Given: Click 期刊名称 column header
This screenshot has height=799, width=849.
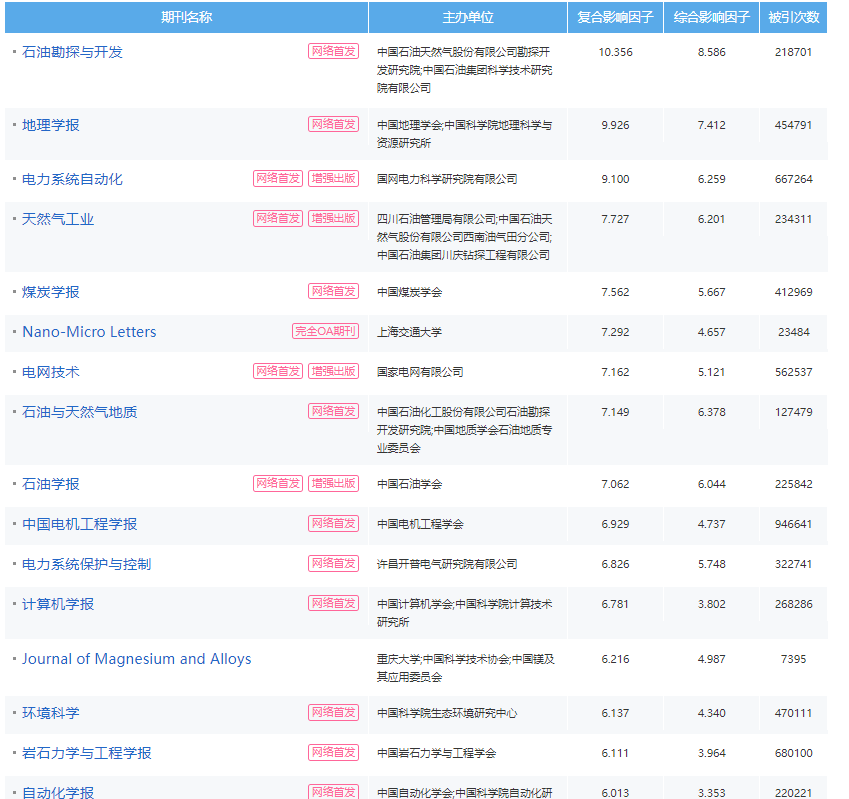Looking at the screenshot, I should 186,17.
